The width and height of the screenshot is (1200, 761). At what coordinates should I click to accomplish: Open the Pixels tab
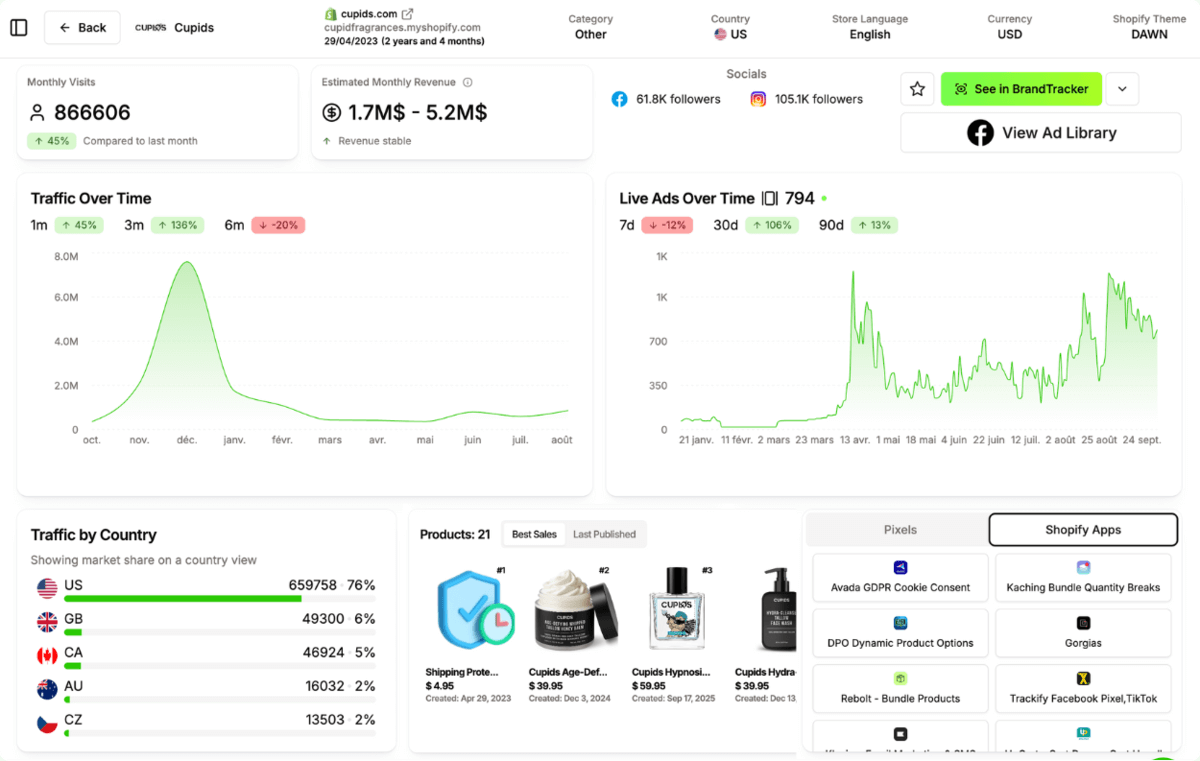[900, 530]
